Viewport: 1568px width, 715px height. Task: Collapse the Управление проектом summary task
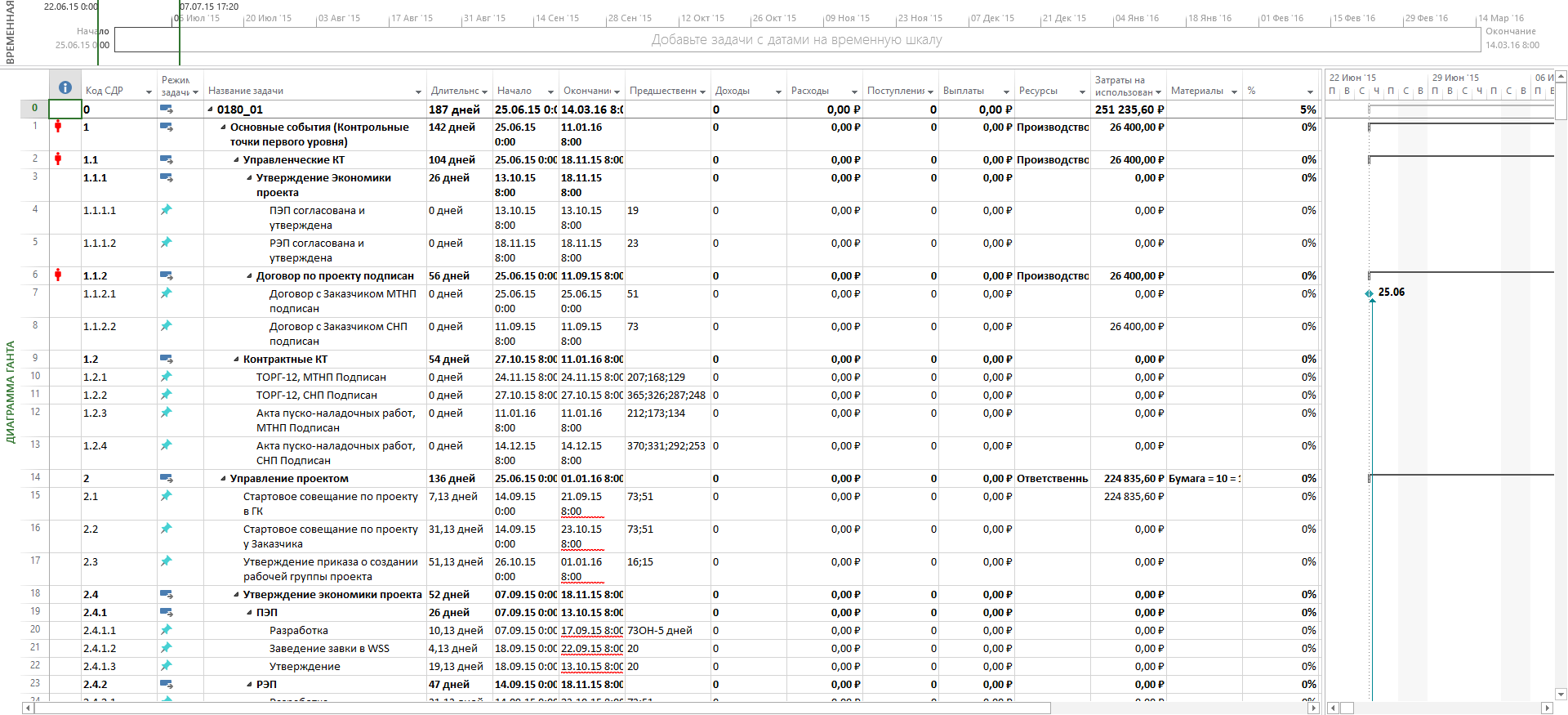point(223,479)
